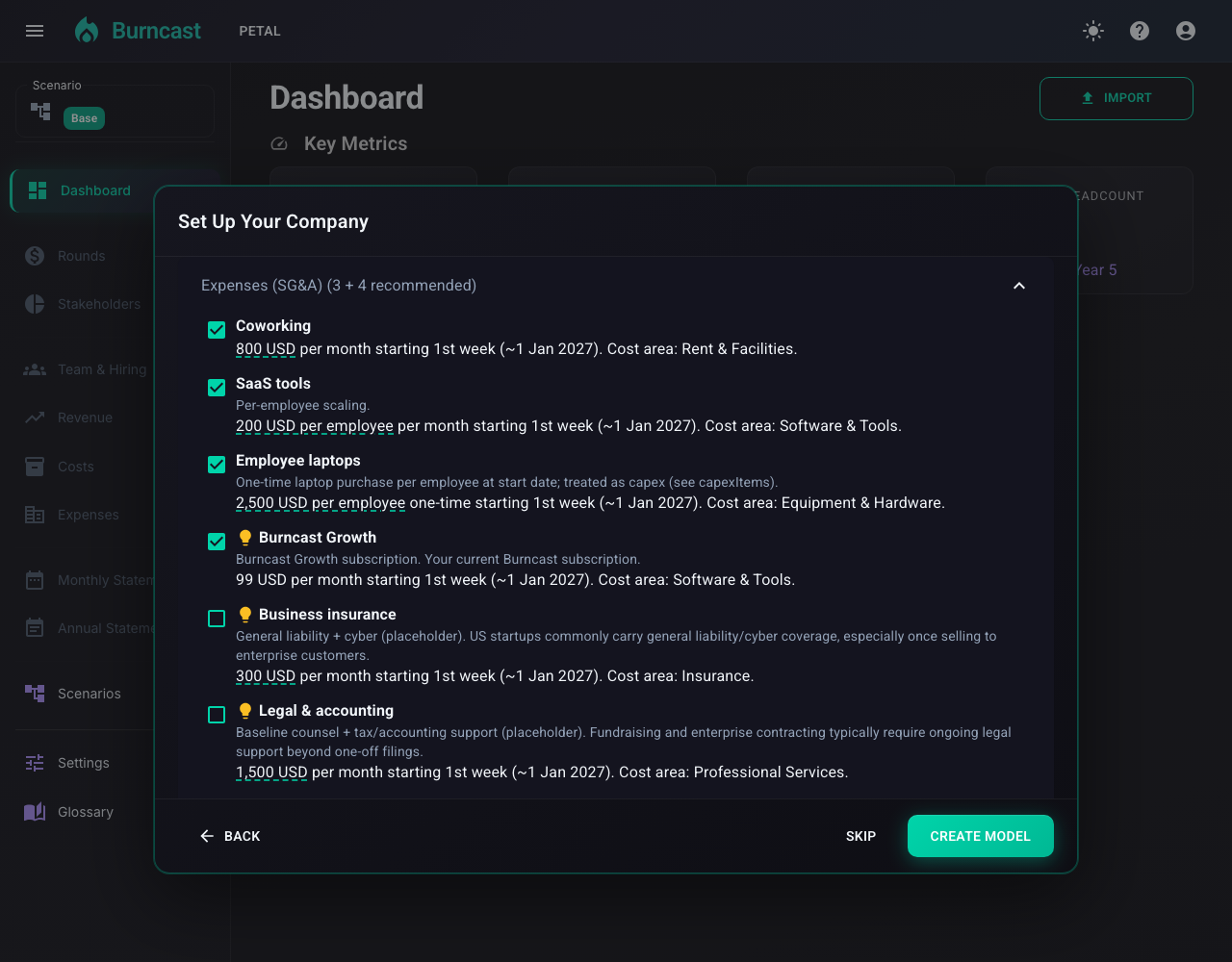
Task: Collapse the Expenses (SG&A) section chevron
Action: coord(1019,286)
